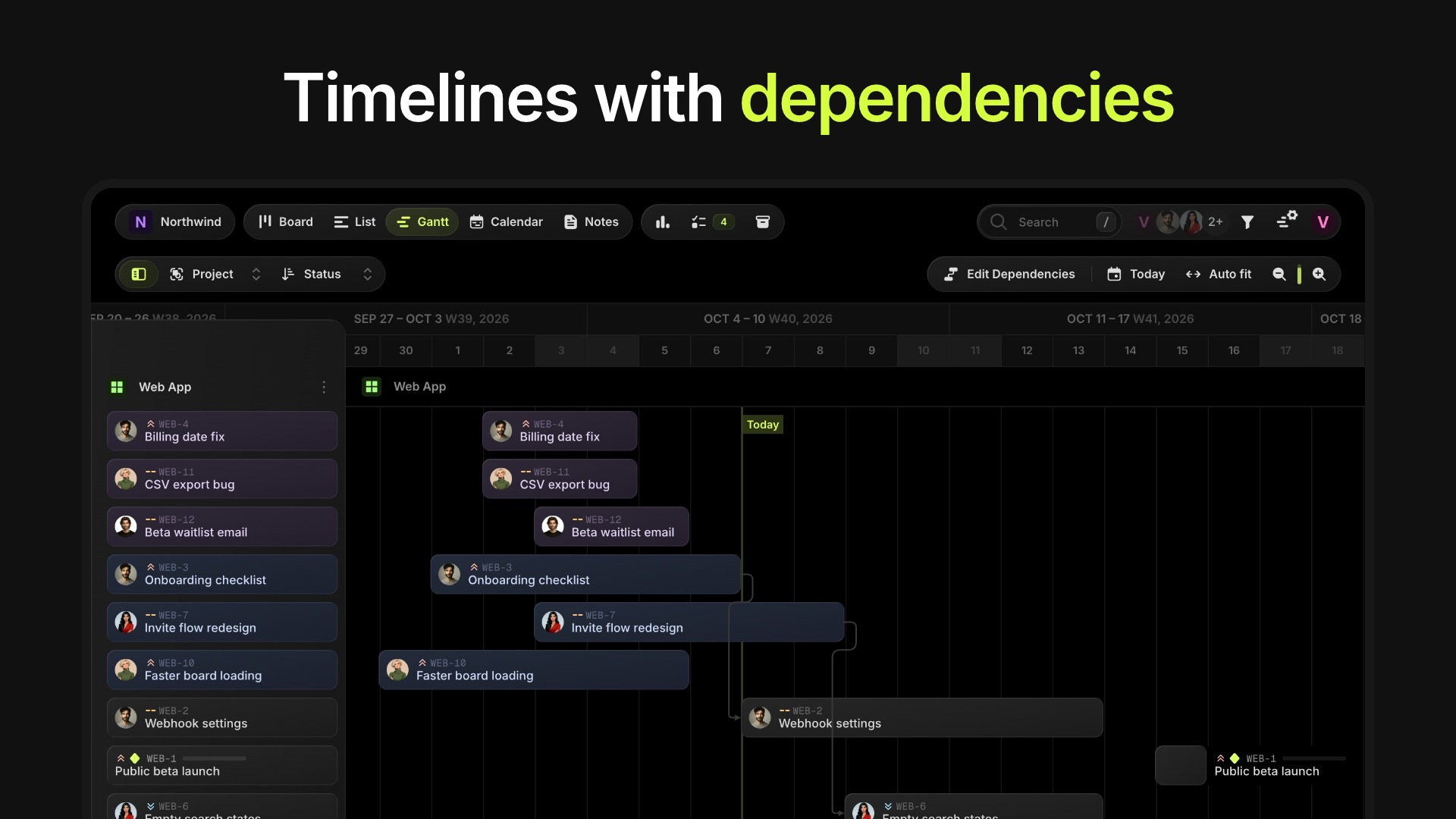Open the Project grouping dropdown
Image resolution: width=1456 pixels, height=819 pixels.
click(x=215, y=275)
